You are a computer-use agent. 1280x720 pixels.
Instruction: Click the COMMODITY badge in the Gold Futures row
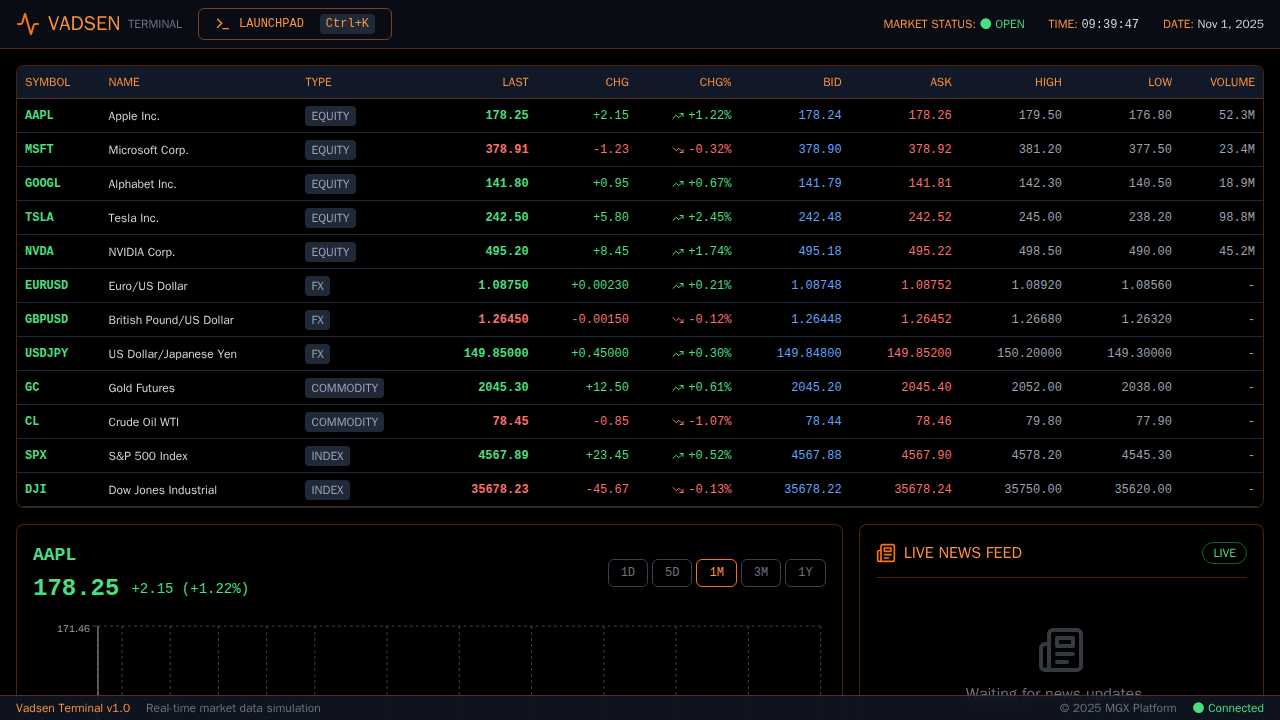[x=344, y=388]
